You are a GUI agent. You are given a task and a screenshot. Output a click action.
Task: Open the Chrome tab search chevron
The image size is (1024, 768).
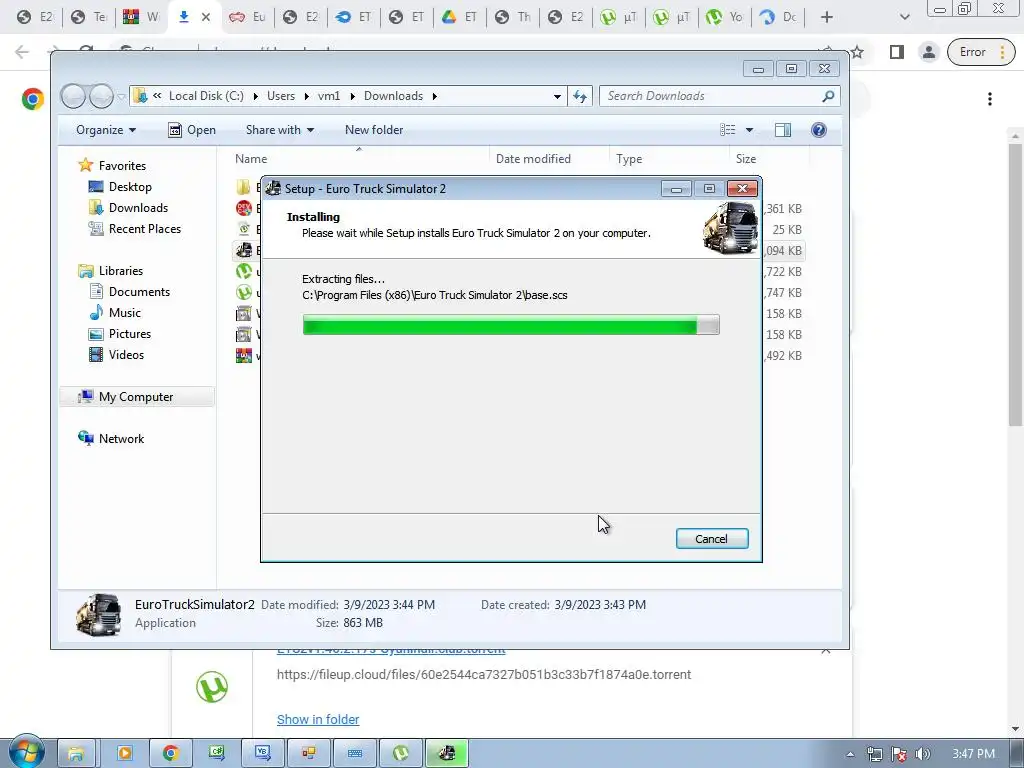click(904, 17)
